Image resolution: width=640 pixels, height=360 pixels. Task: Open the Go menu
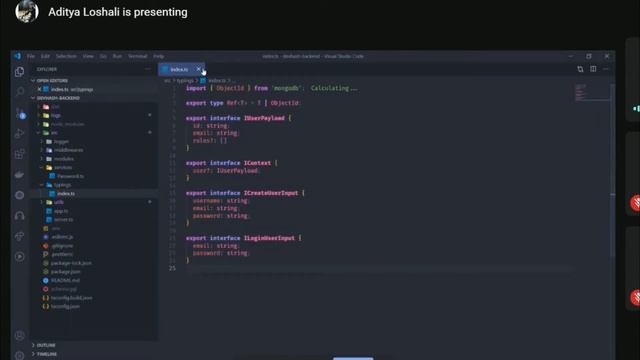point(103,56)
